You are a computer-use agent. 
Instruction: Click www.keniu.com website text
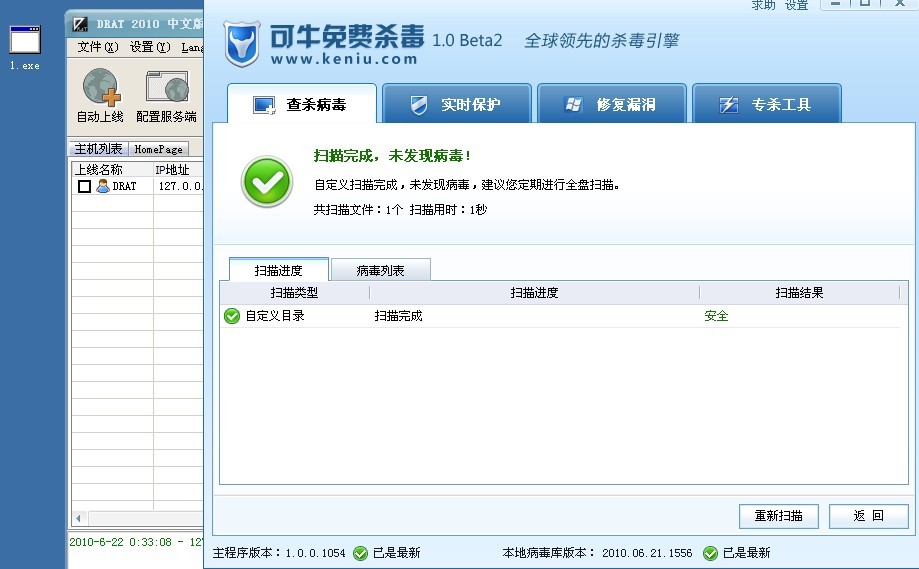pyautogui.click(x=344, y=59)
